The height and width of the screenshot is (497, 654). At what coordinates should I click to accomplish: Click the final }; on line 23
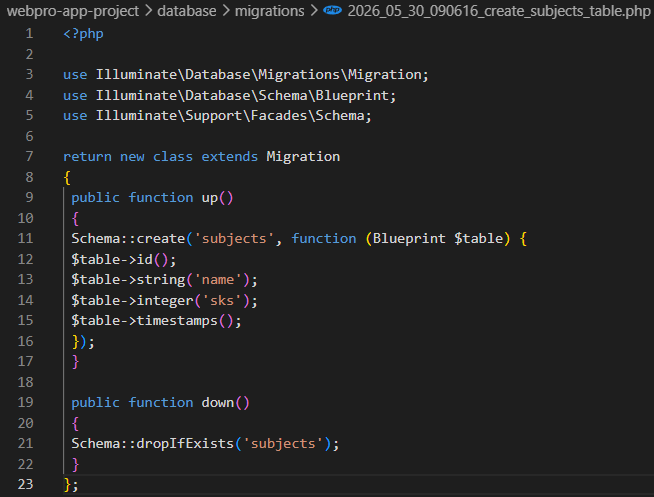[x=71, y=484]
